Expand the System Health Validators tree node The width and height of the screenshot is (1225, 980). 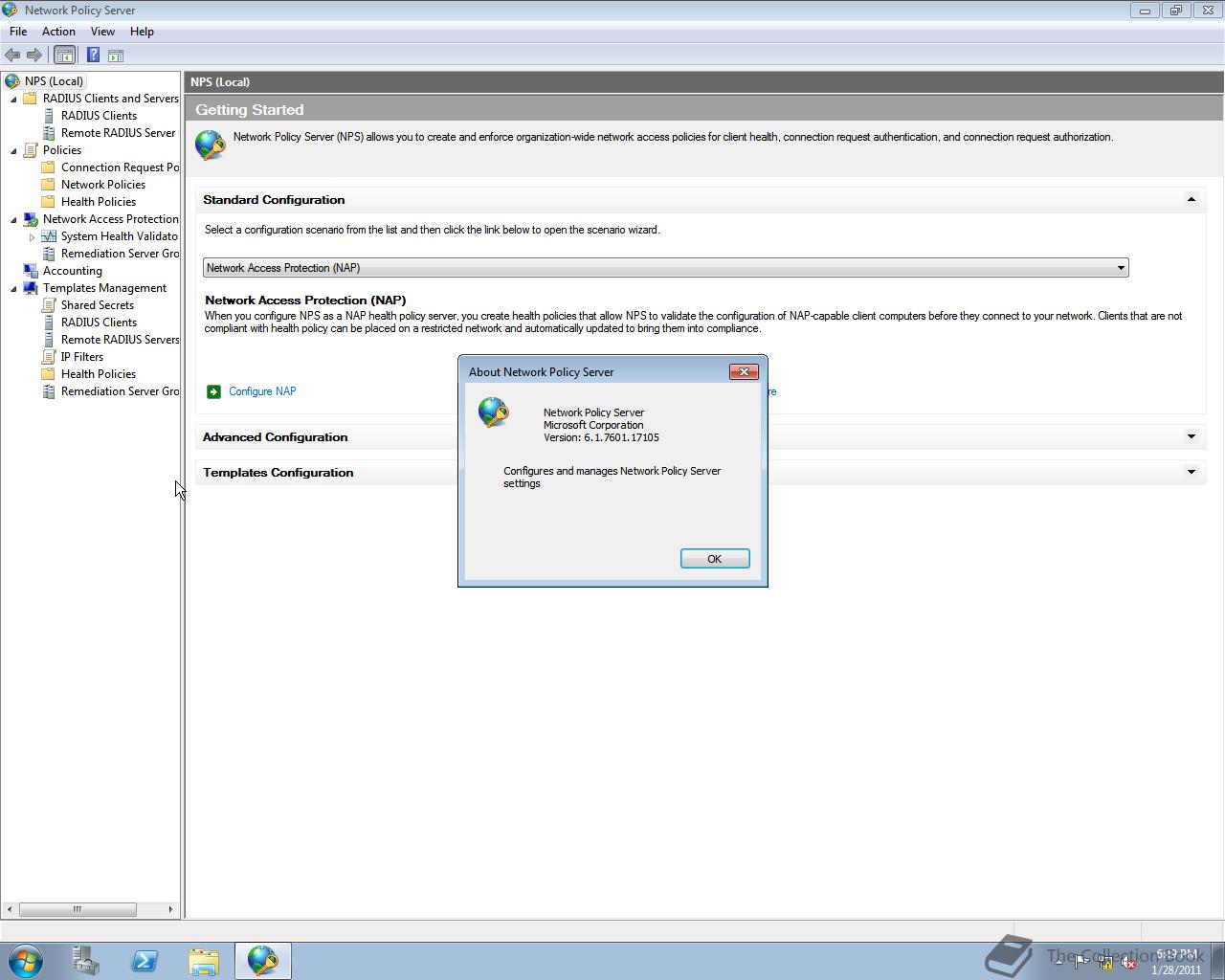point(32,236)
